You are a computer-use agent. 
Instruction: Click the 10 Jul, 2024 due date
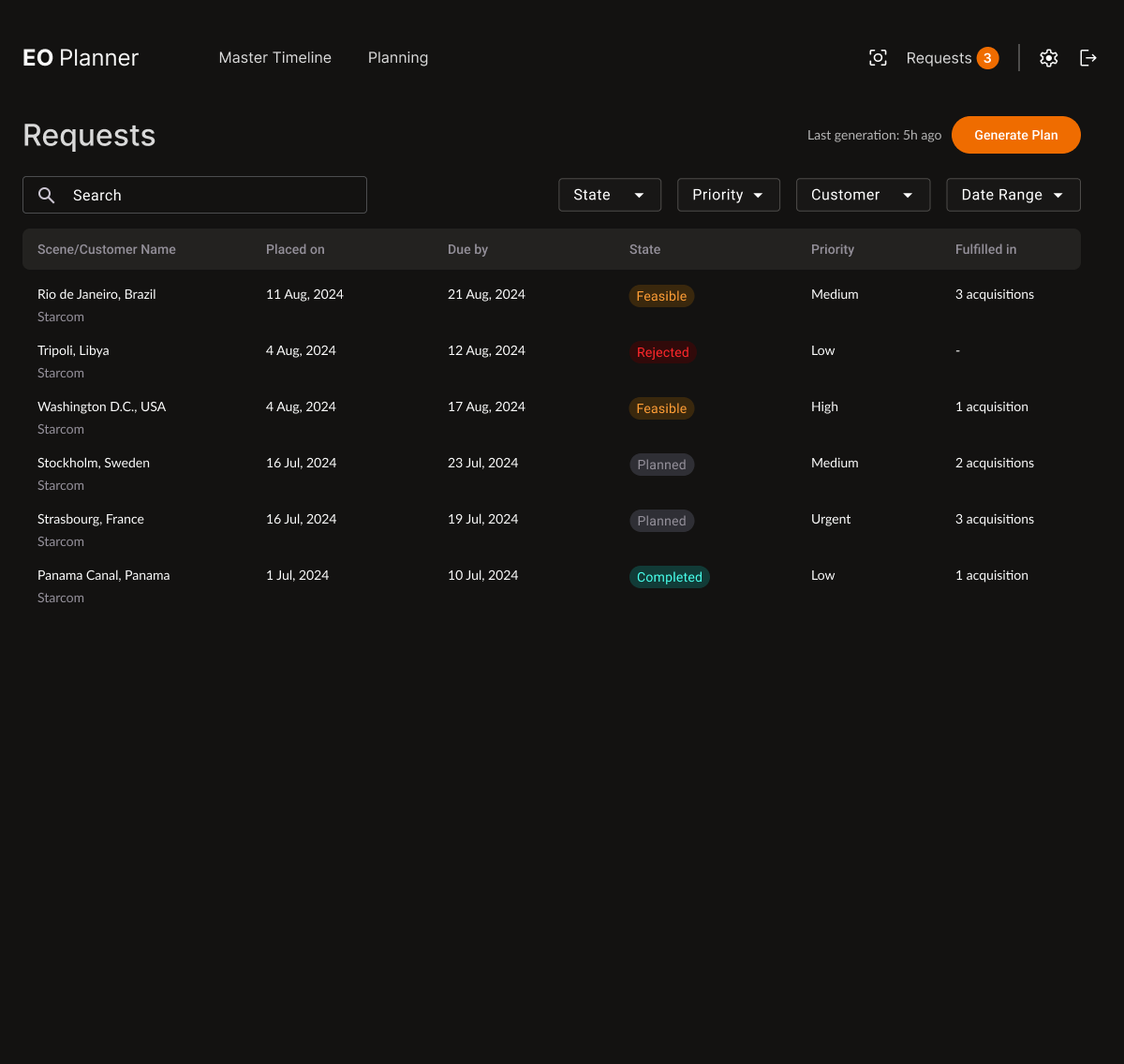tap(482, 575)
